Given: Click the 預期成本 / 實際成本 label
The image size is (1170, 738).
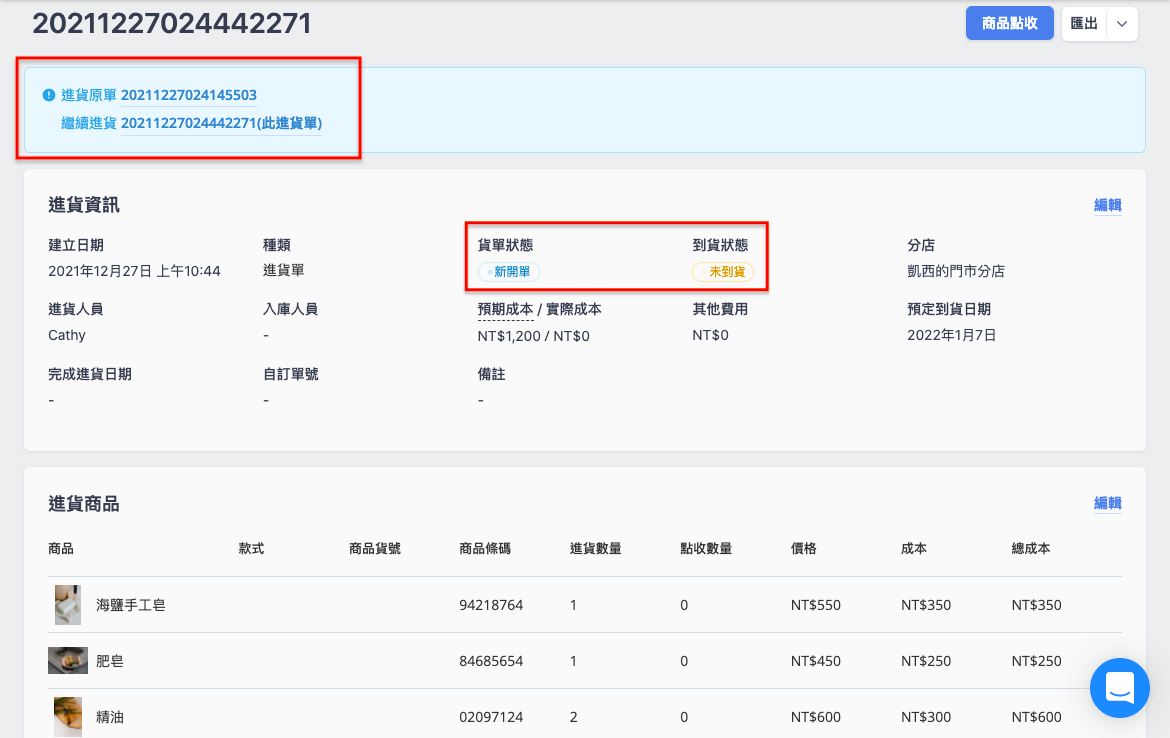Looking at the screenshot, I should [x=539, y=309].
